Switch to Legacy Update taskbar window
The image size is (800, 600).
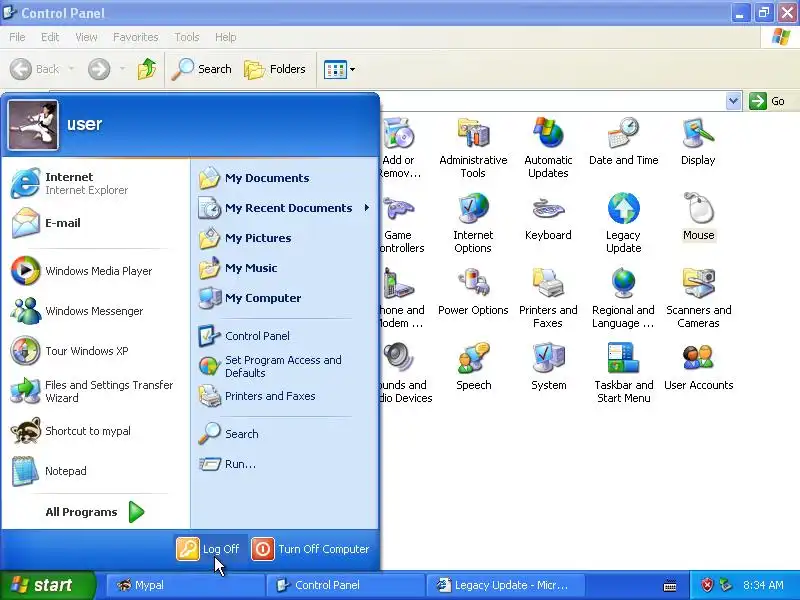click(x=505, y=585)
